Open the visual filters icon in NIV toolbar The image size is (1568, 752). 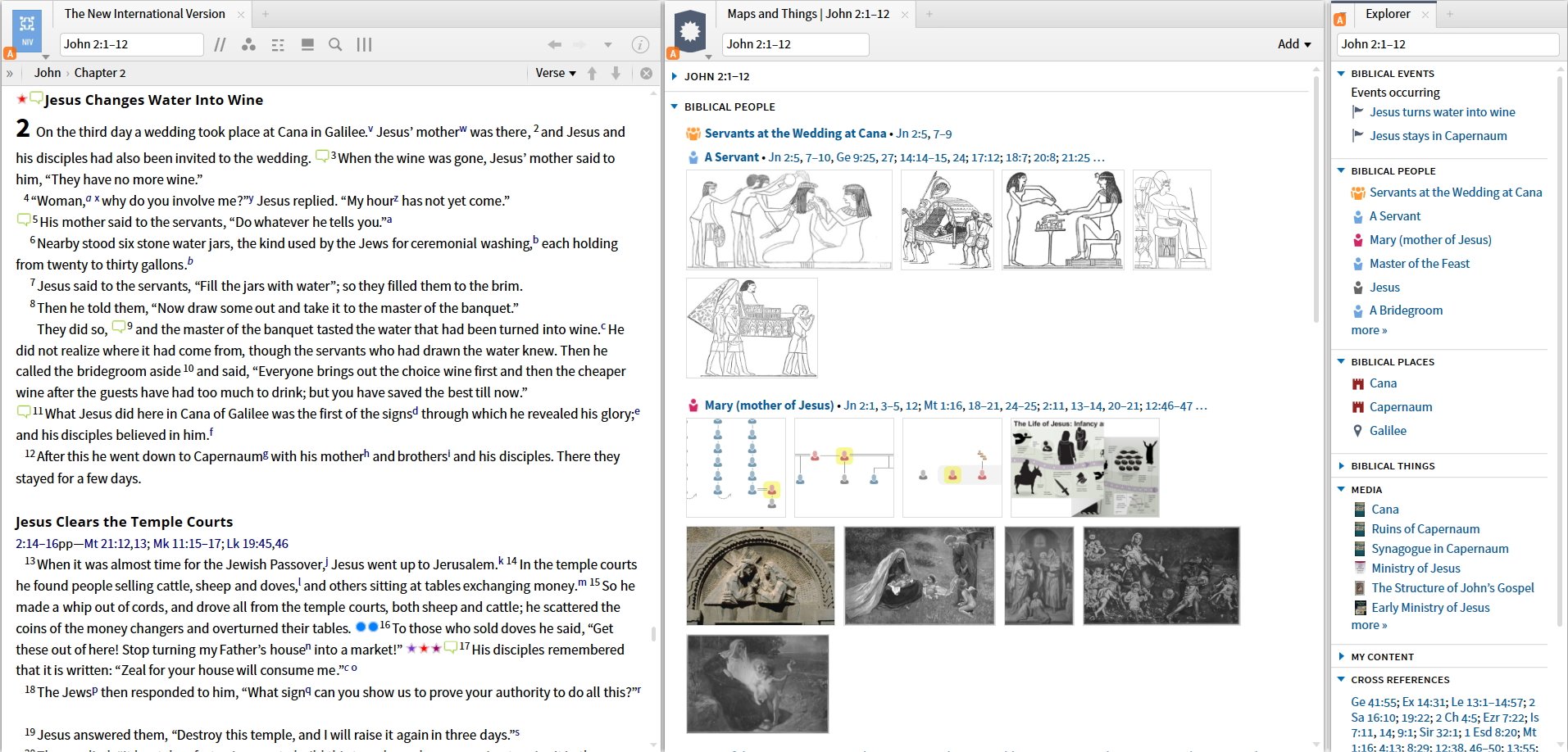click(x=248, y=45)
